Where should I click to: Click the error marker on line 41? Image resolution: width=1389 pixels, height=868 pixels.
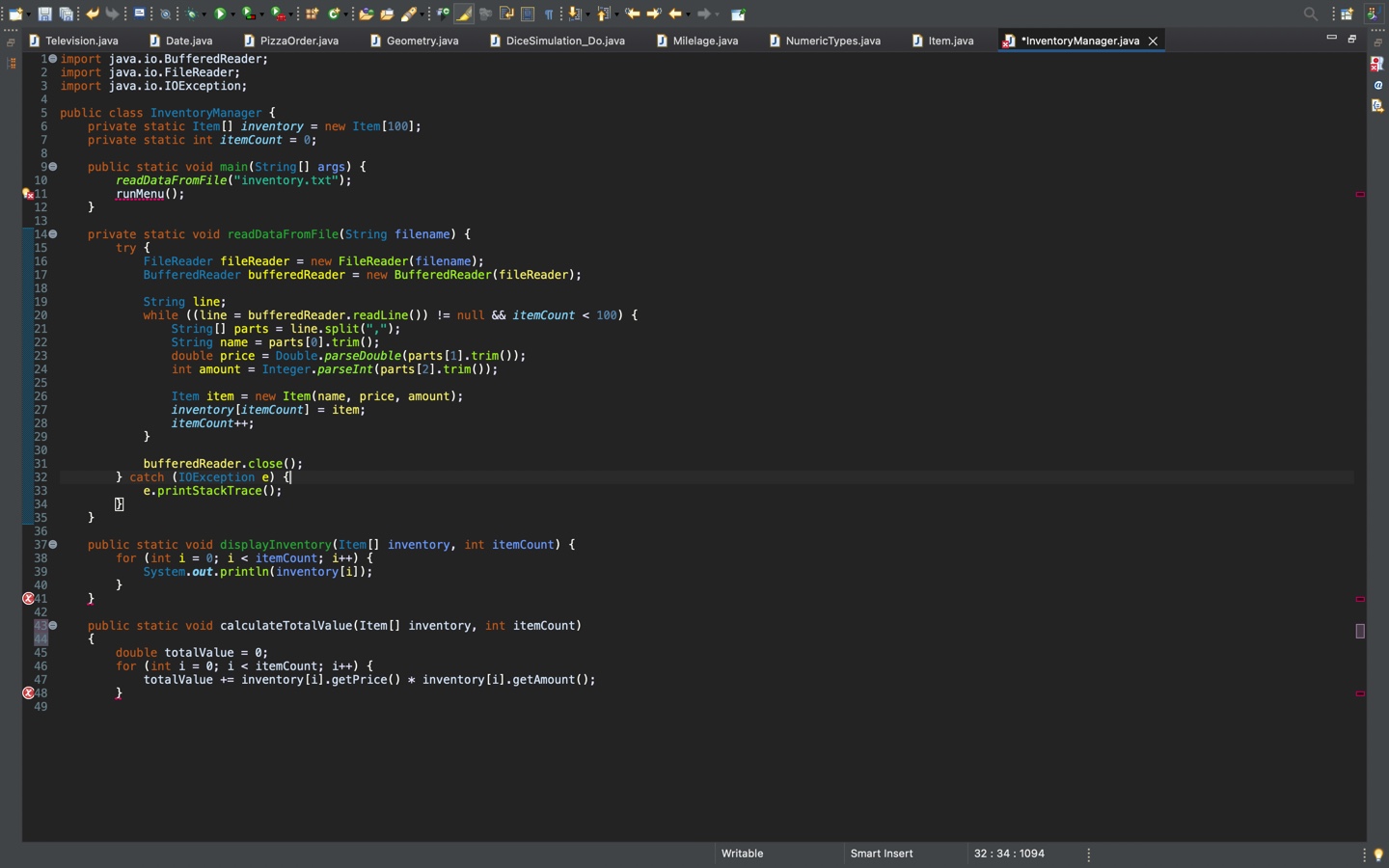click(x=28, y=599)
